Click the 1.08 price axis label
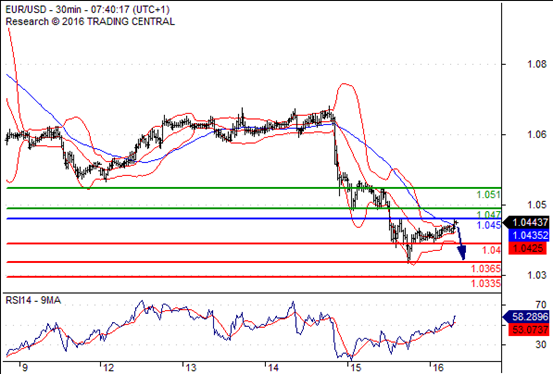 (x=537, y=64)
